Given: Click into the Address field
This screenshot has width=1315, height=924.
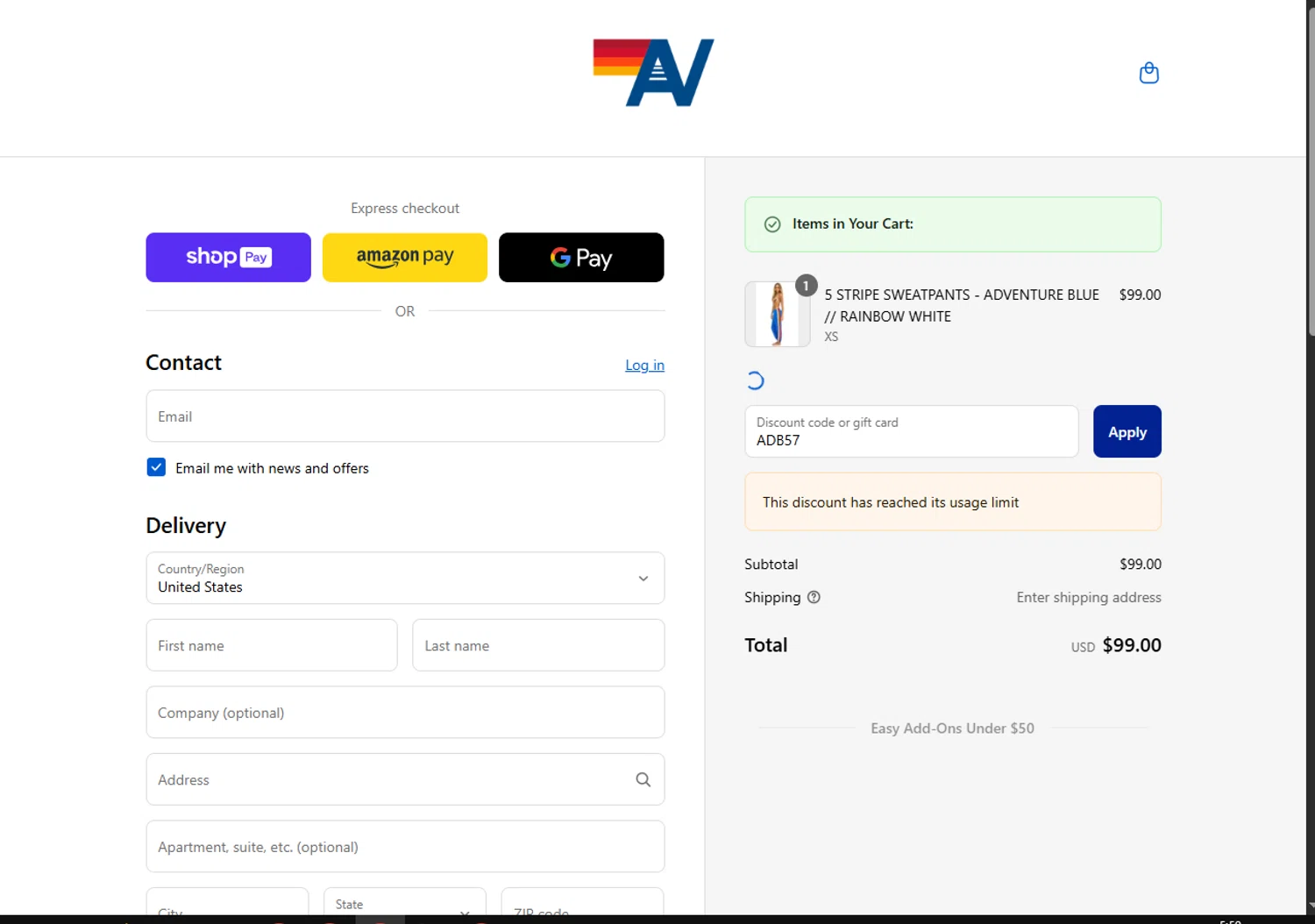Looking at the screenshot, I should point(405,779).
